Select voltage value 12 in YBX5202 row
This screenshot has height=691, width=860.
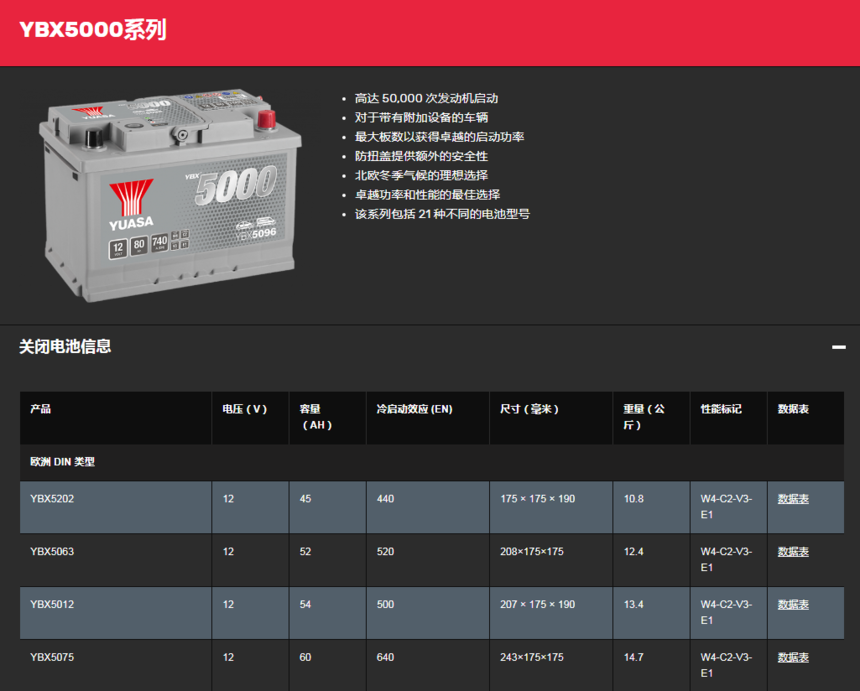pyautogui.click(x=228, y=499)
